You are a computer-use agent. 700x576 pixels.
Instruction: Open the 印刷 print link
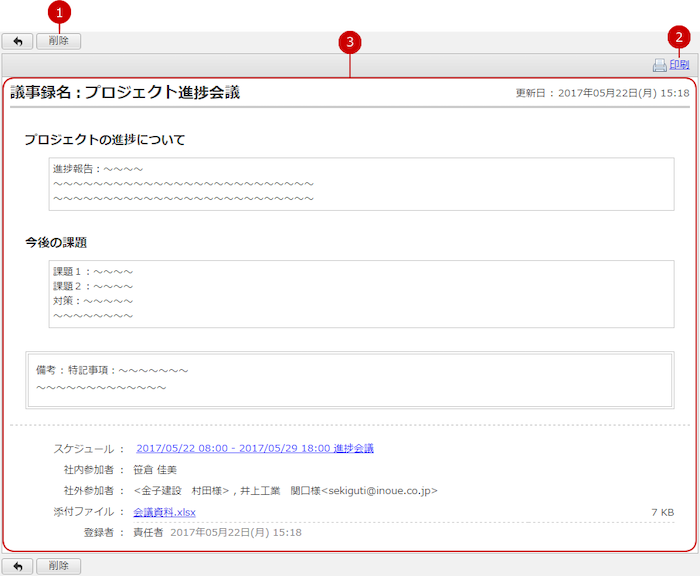[x=679, y=66]
